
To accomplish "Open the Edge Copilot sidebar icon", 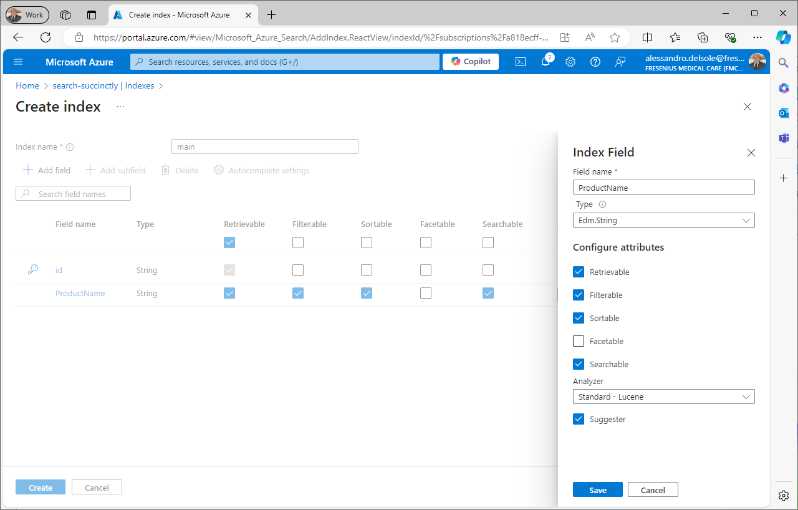I will [783, 37].
